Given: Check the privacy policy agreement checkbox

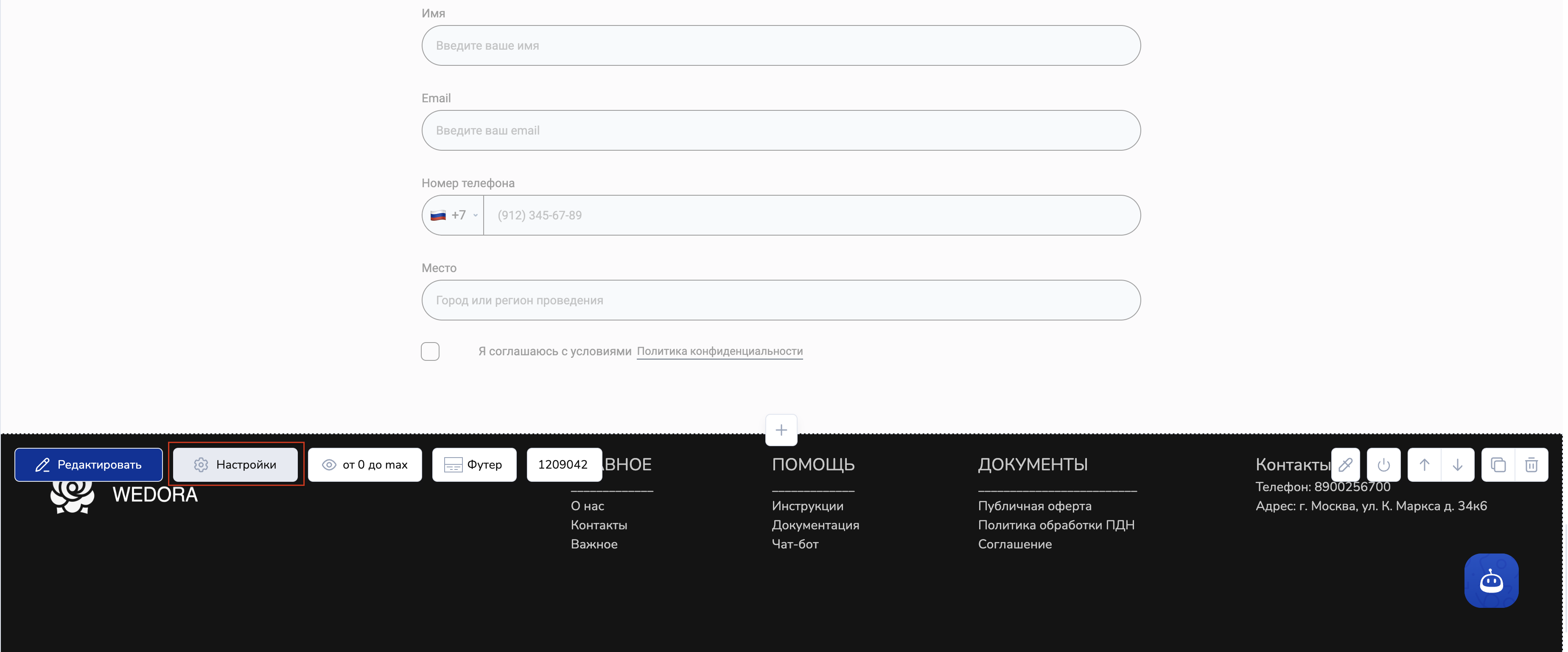Looking at the screenshot, I should click(430, 351).
